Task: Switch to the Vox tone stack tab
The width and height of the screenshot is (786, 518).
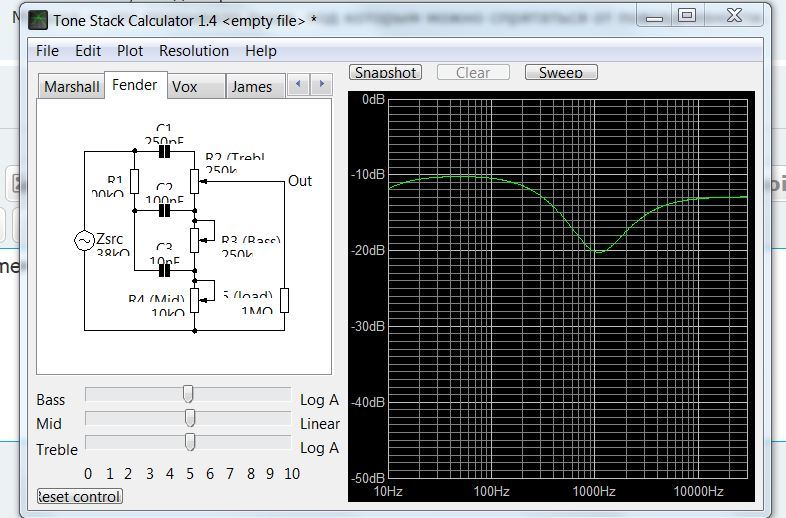Action: 185,87
